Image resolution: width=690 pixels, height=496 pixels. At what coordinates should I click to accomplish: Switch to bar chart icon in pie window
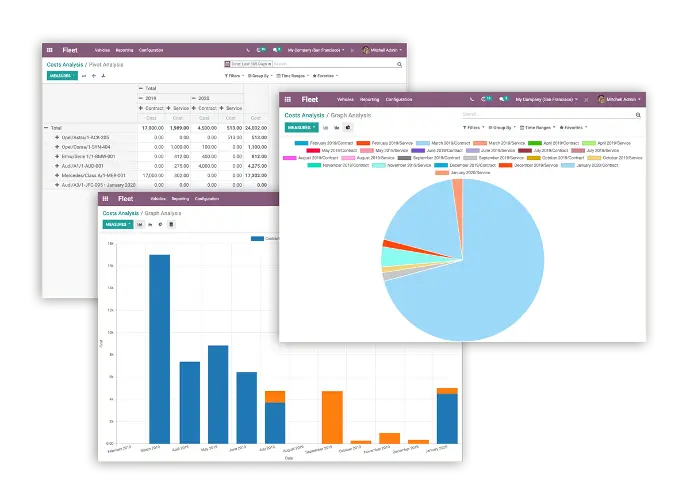point(325,128)
